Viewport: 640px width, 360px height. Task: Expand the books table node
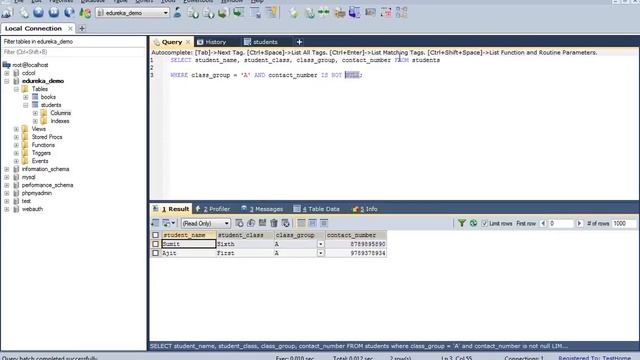[26, 97]
